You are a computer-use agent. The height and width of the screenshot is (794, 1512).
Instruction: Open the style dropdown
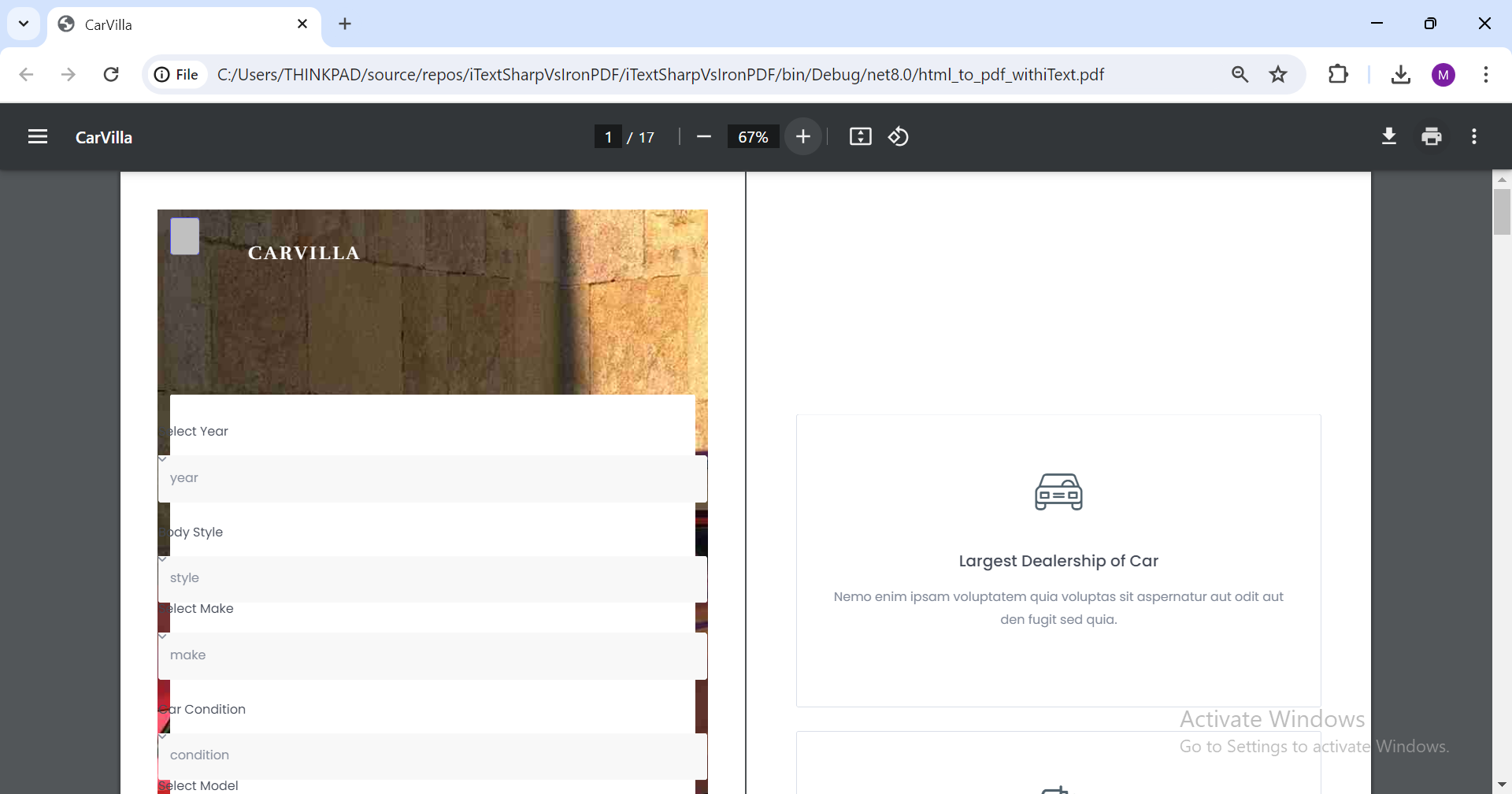click(x=432, y=579)
